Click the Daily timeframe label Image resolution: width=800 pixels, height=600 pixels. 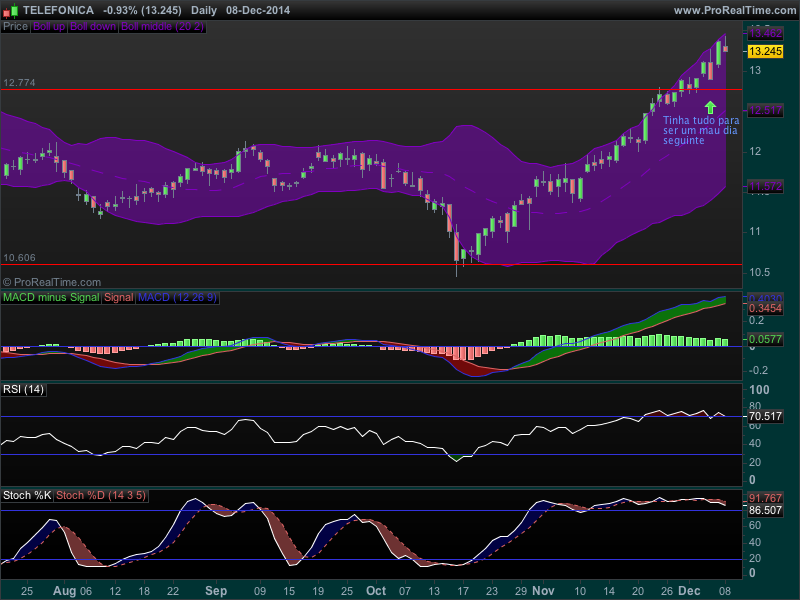point(204,10)
